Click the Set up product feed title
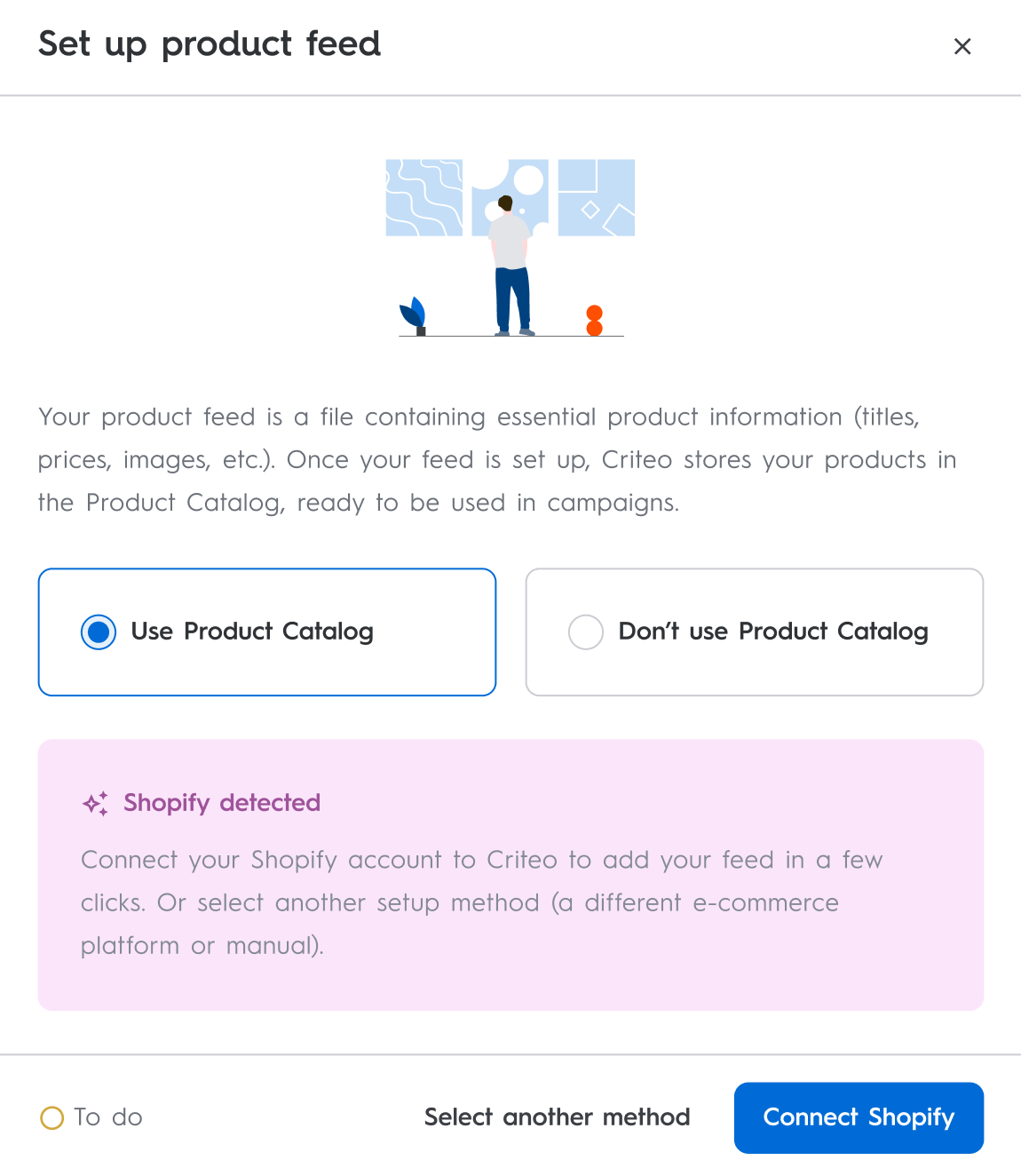 (210, 44)
